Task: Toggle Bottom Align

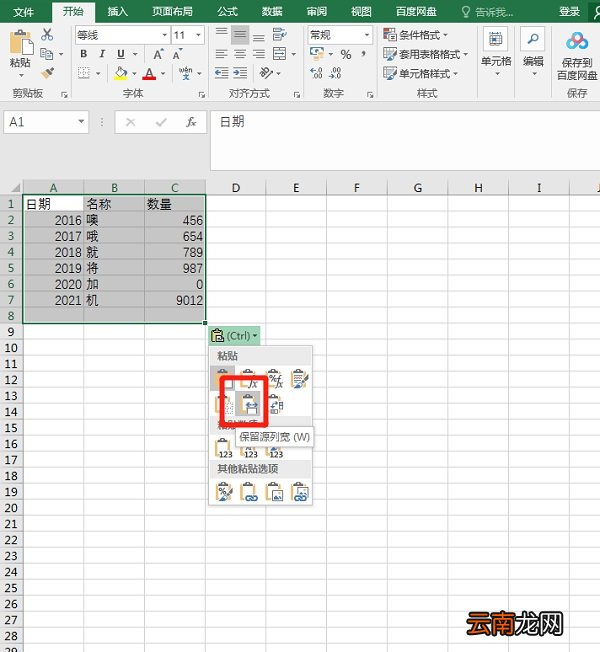Action: pos(259,35)
